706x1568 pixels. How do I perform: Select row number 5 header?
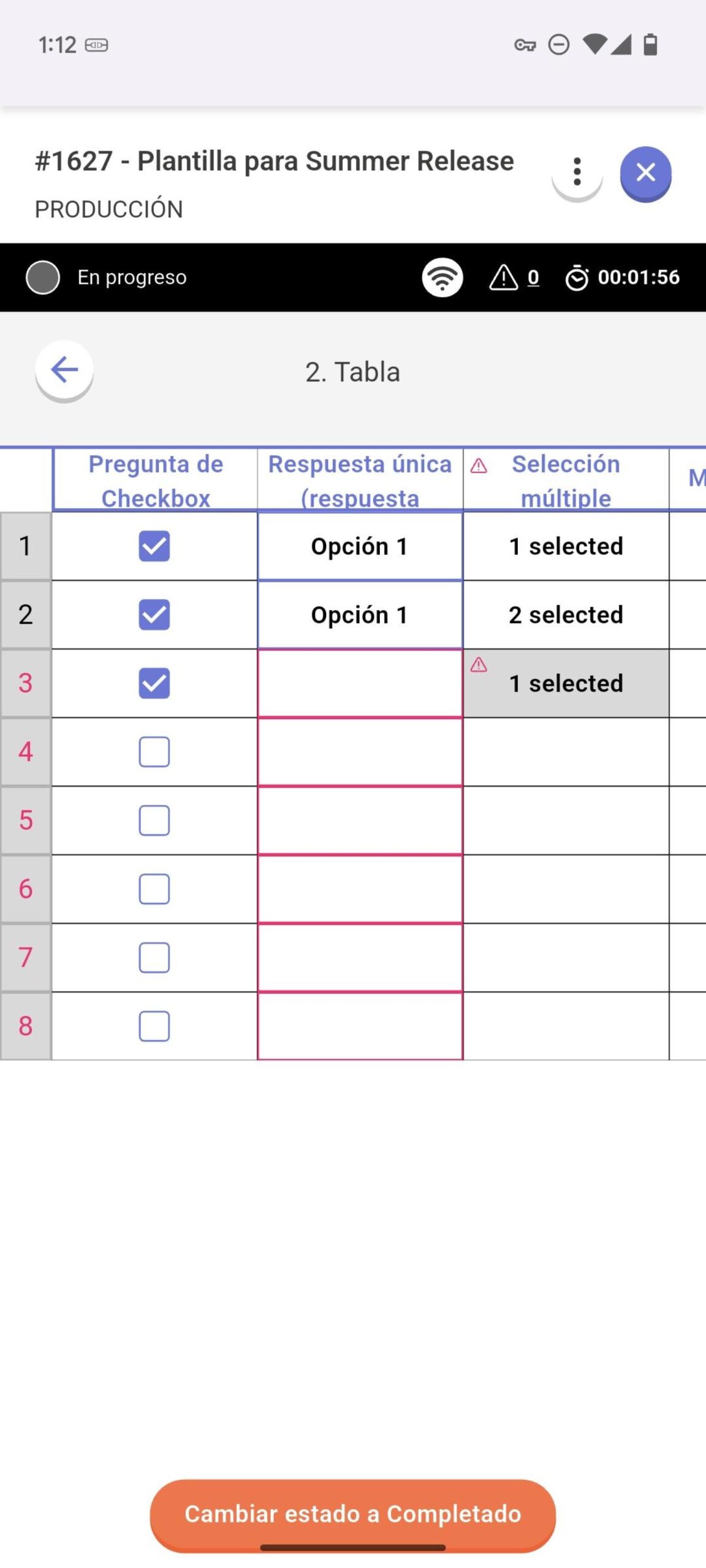pyautogui.click(x=26, y=821)
